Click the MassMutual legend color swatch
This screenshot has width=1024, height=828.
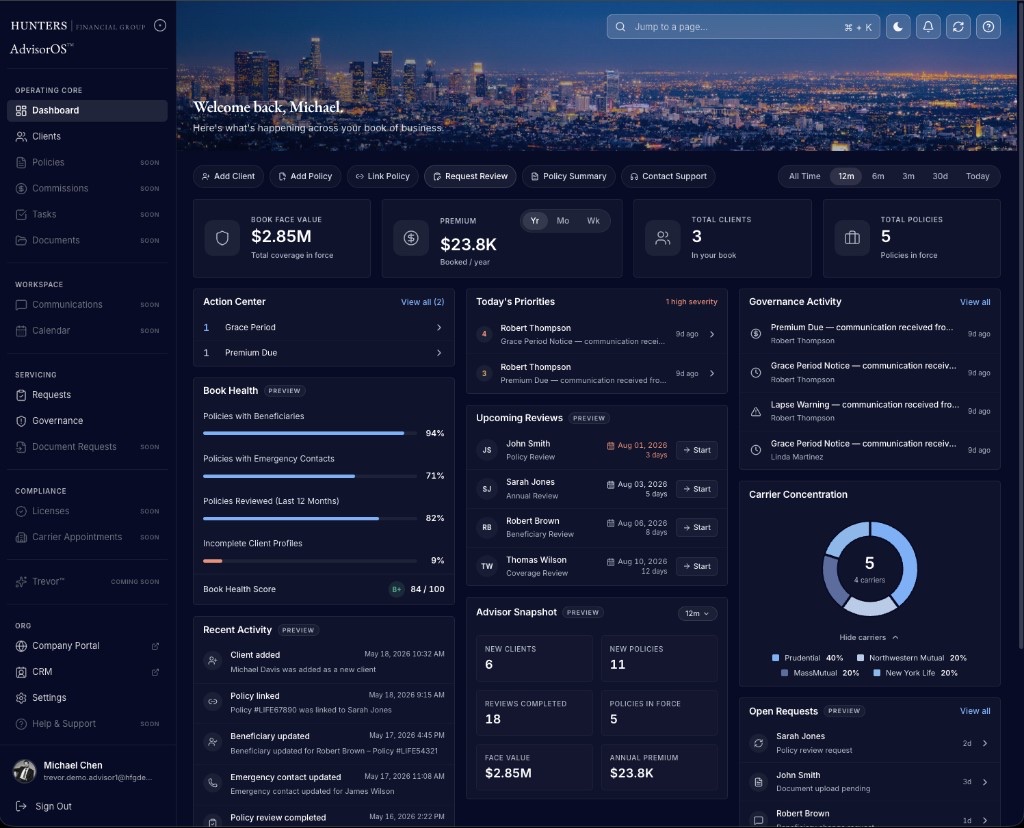[784, 673]
